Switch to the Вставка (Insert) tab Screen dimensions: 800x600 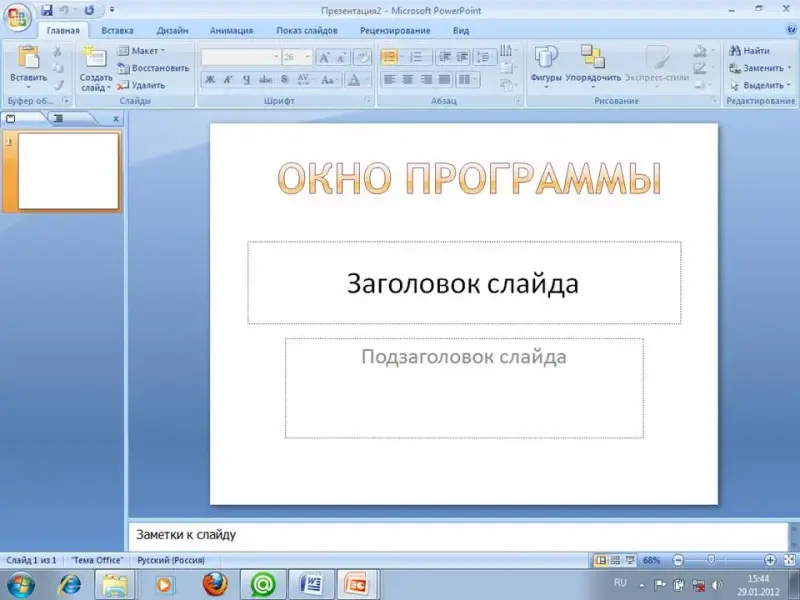click(117, 31)
